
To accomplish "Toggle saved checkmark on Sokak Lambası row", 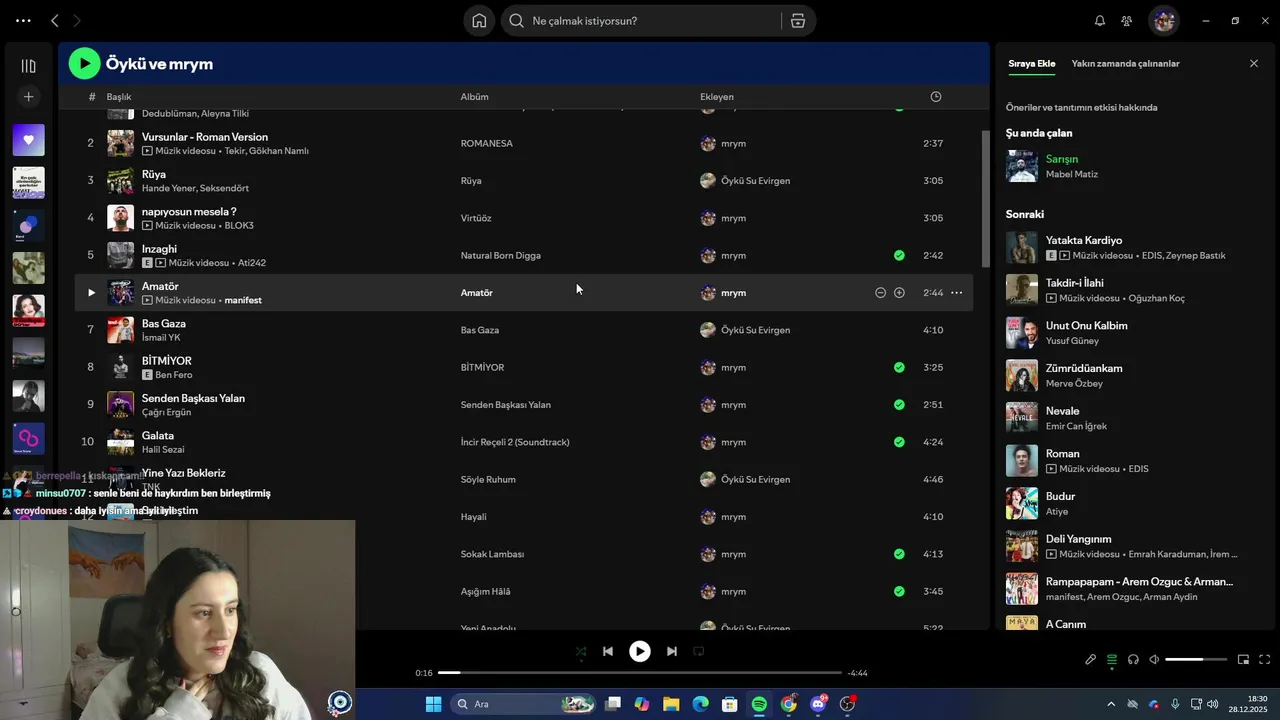I will point(899,554).
